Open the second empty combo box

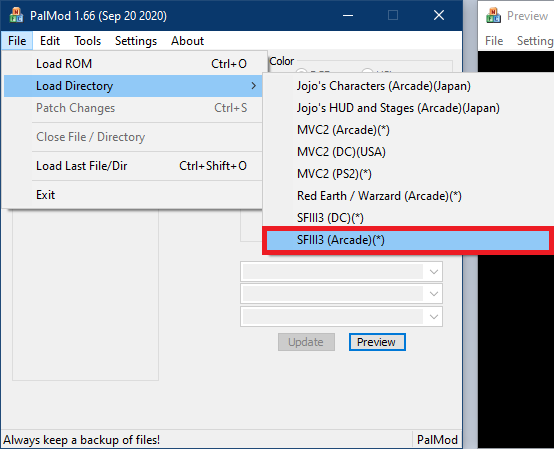[341, 294]
